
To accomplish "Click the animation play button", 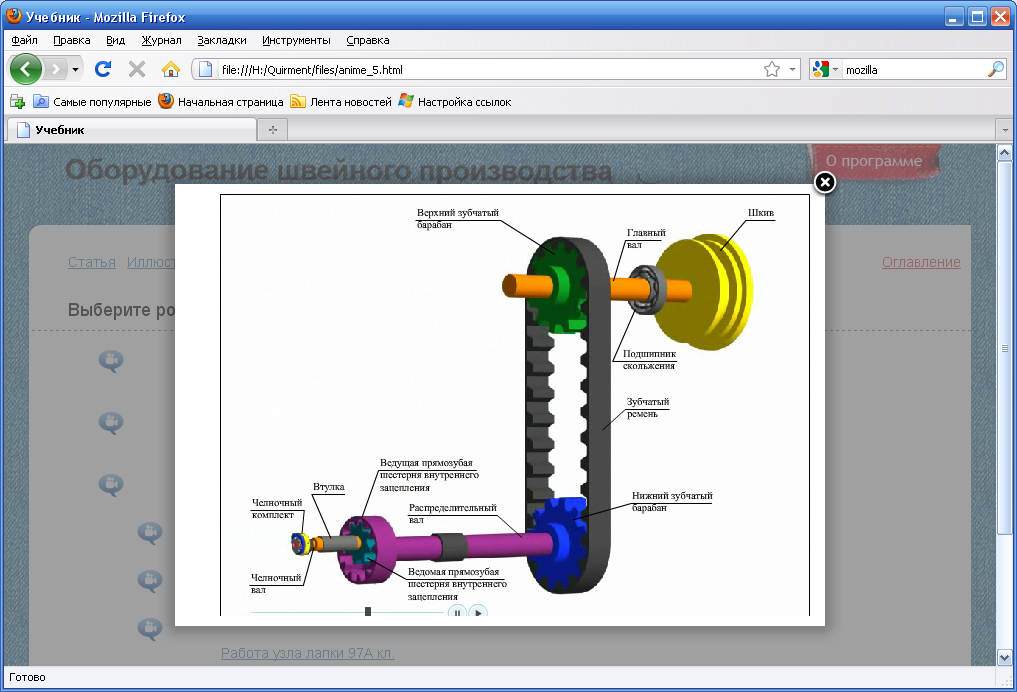I will point(477,612).
